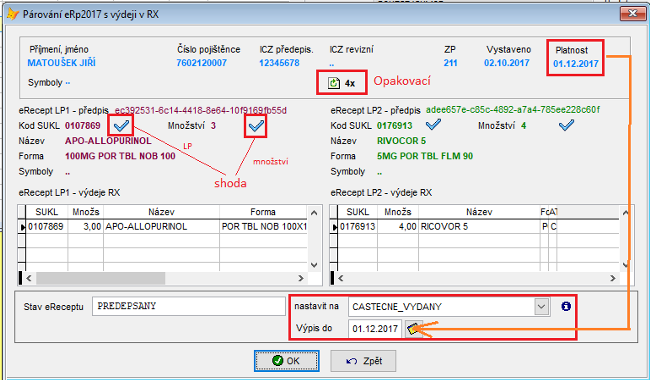Click the LP1 table scroll-right arrow
The height and width of the screenshot is (380, 650).
301,278
